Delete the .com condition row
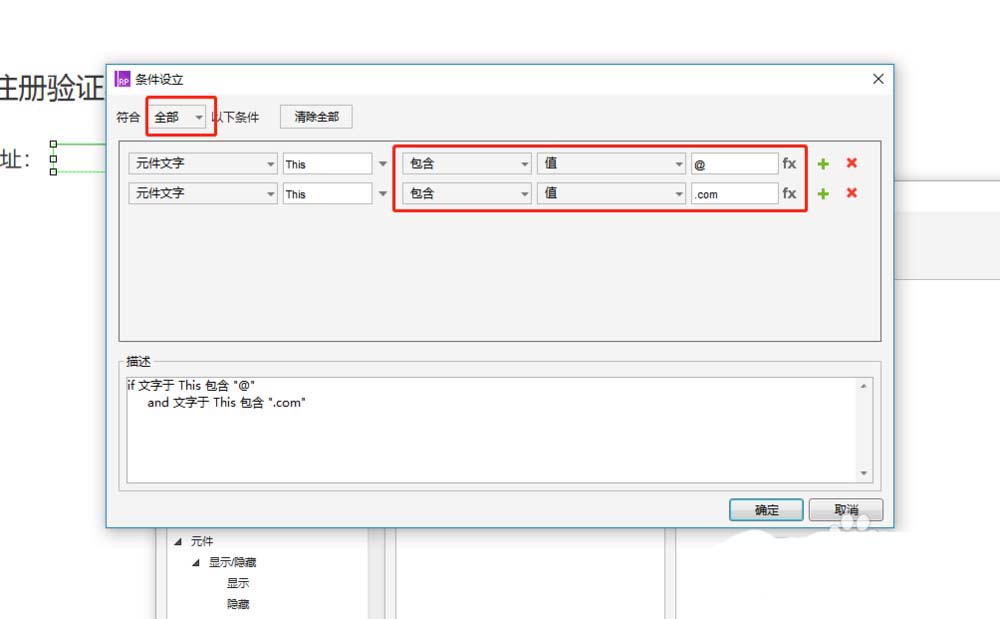1000x619 pixels. point(851,193)
